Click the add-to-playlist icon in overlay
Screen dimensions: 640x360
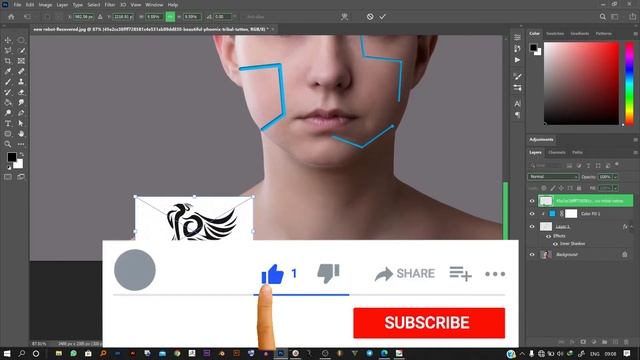coord(460,273)
